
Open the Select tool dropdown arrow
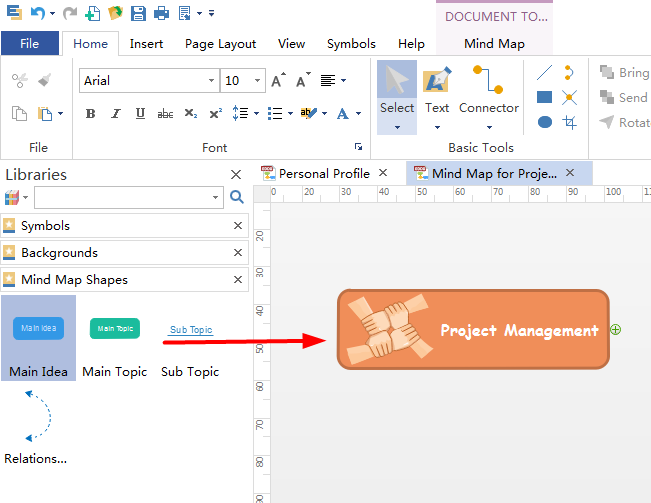click(x=397, y=127)
